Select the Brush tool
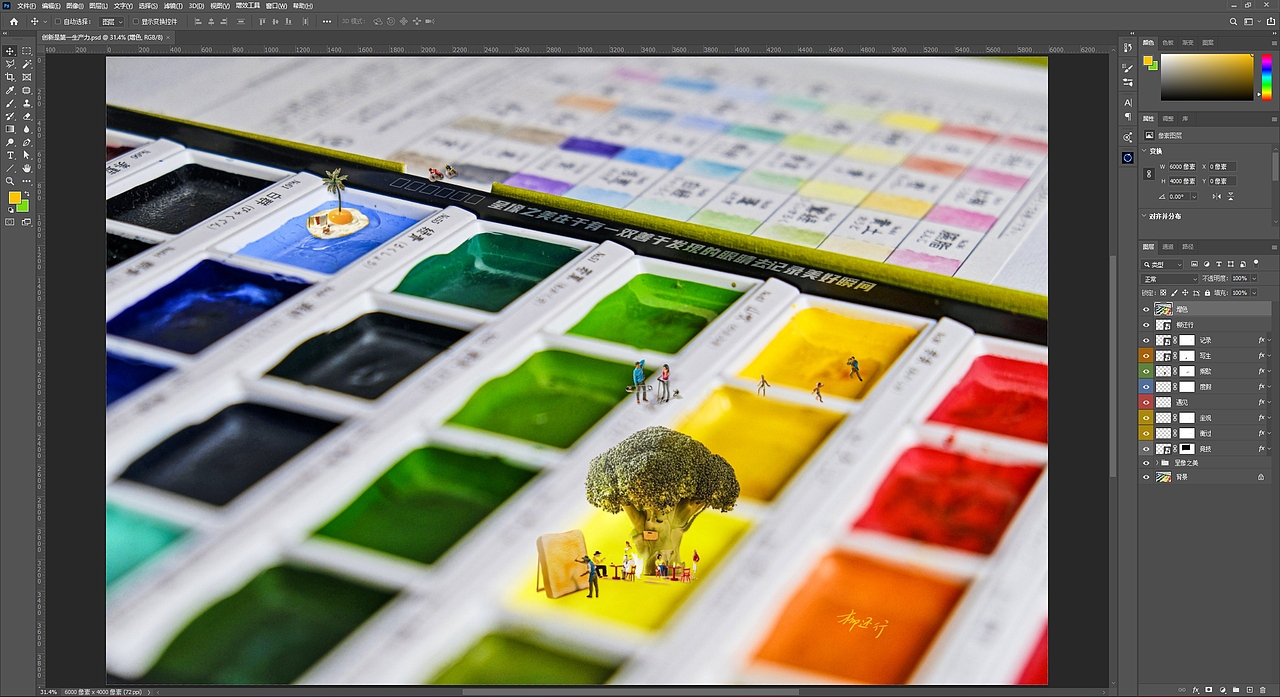 (10, 103)
